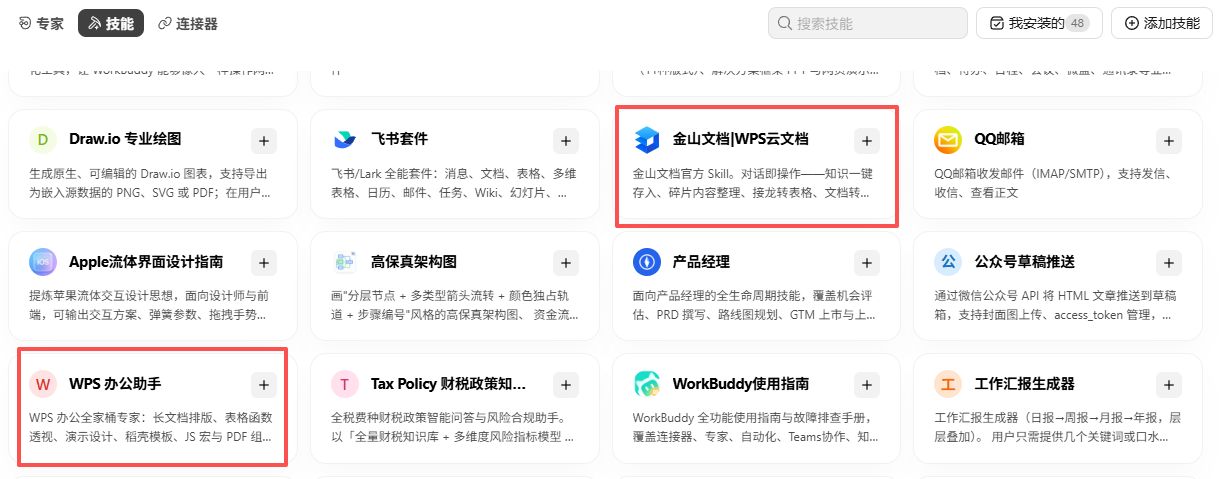The height and width of the screenshot is (479, 1223).
Task: Add the 金山文档|WPS云文档 skill
Action: (x=867, y=140)
